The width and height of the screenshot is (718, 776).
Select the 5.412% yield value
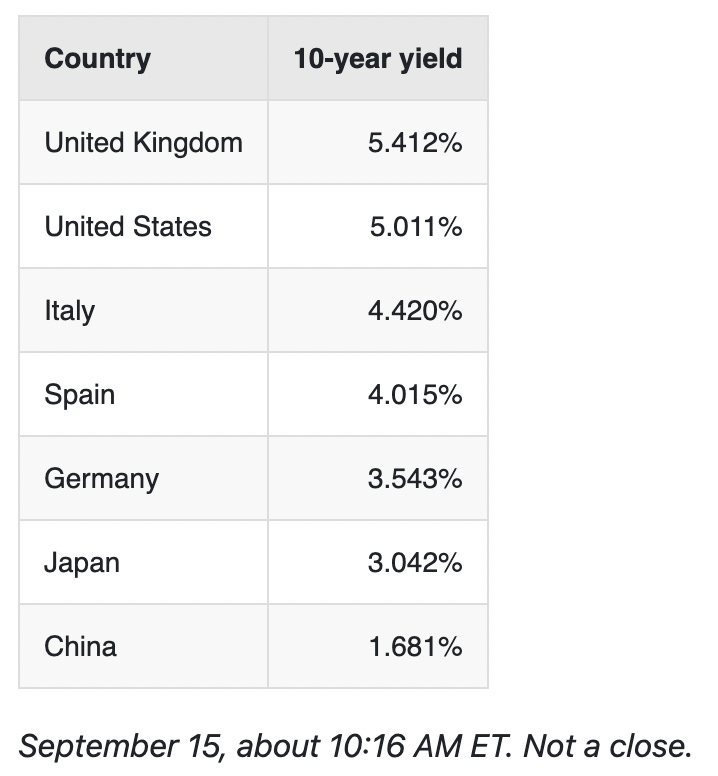(x=415, y=143)
